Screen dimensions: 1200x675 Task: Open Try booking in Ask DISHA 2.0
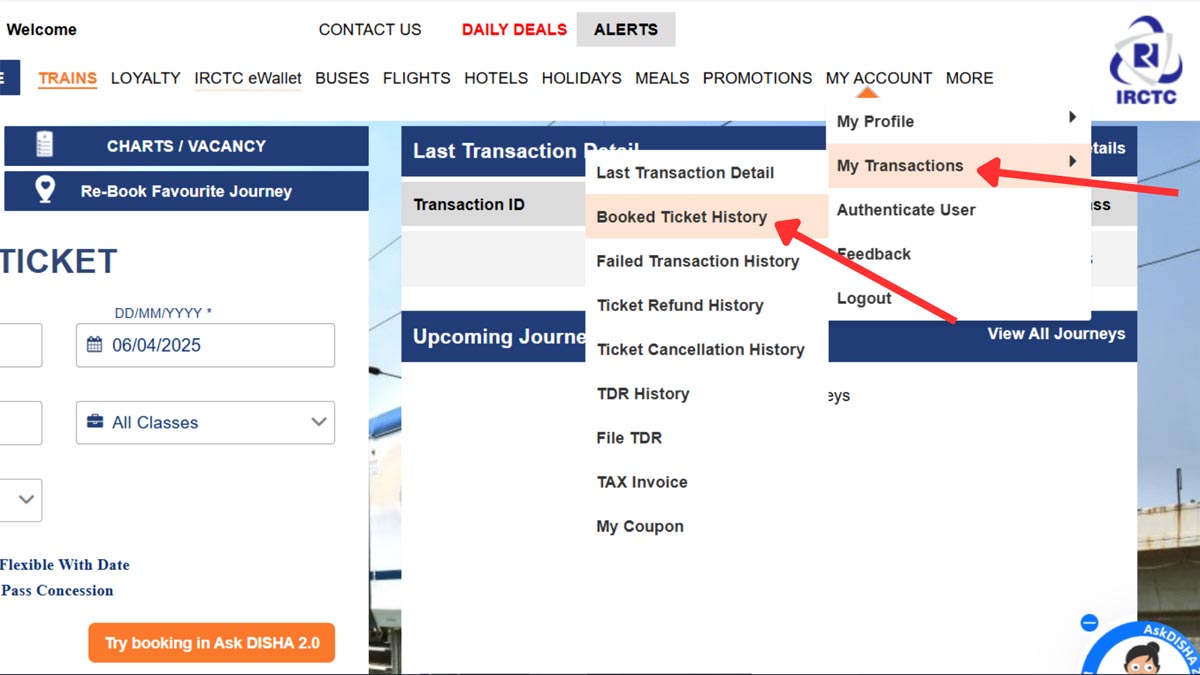[211, 643]
